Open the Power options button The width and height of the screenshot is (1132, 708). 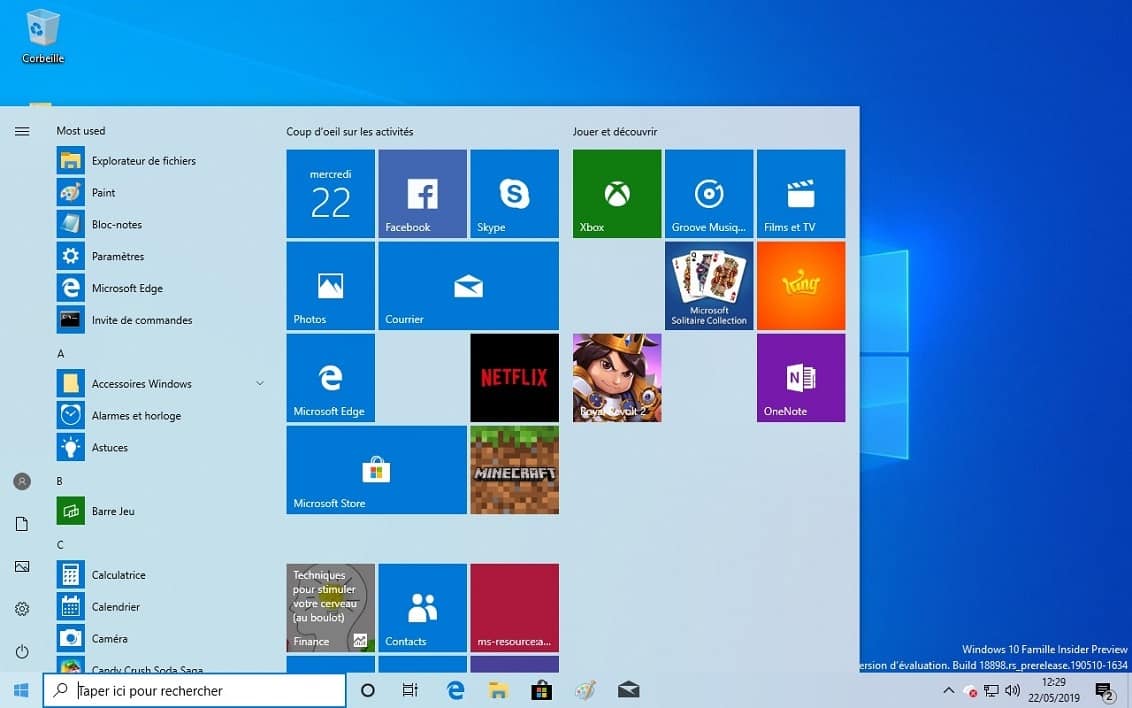point(22,652)
